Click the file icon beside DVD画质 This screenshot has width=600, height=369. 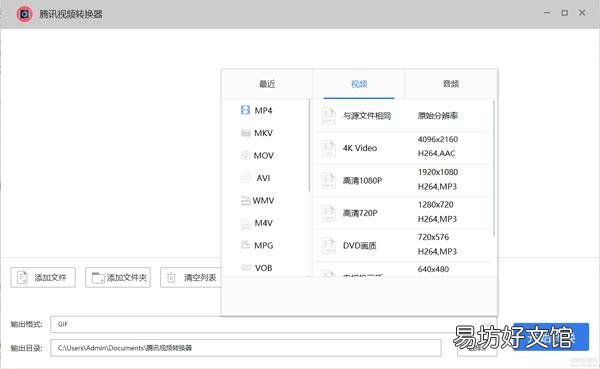329,246
